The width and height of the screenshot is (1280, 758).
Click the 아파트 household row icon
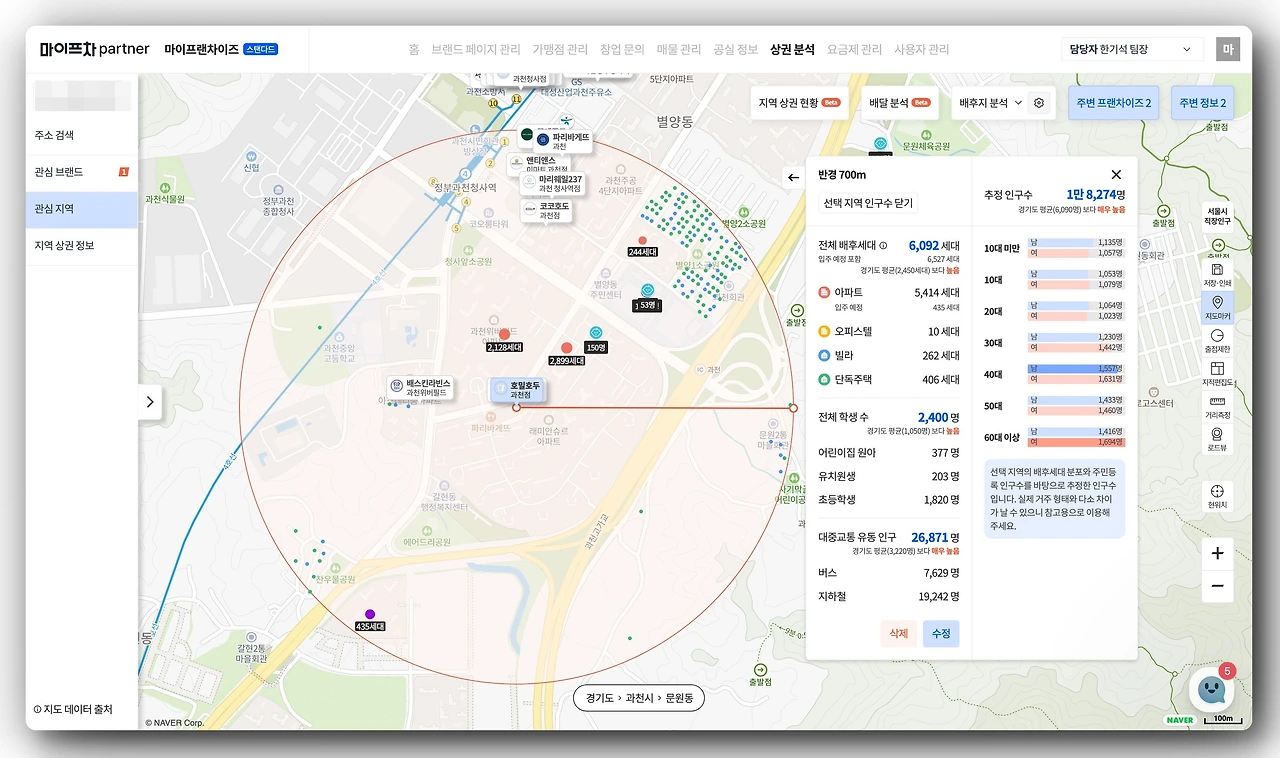tap(824, 293)
